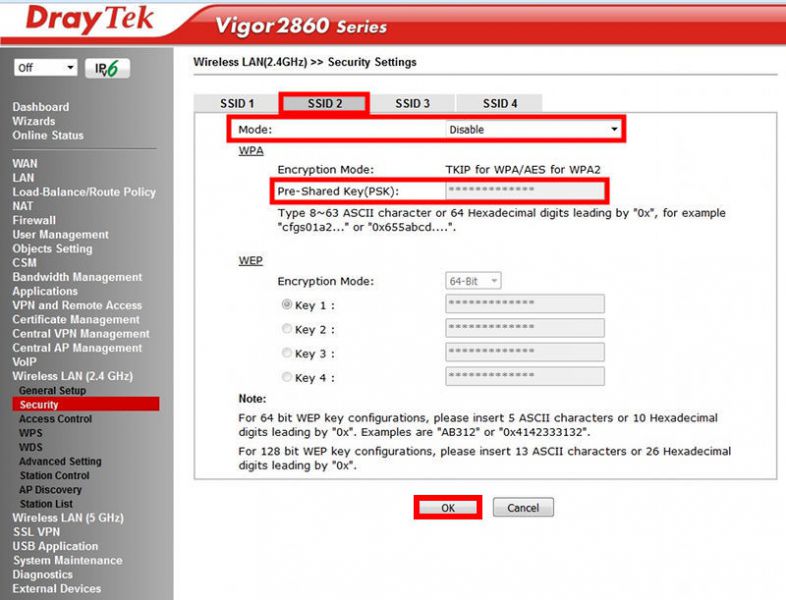The width and height of the screenshot is (786, 600).
Task: Open WEP Encryption Mode 64-Bit dropdown
Action: (473, 281)
